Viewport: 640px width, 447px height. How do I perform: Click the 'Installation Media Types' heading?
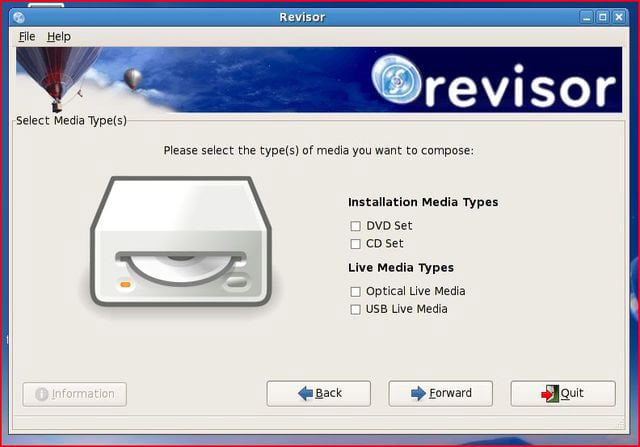423,202
